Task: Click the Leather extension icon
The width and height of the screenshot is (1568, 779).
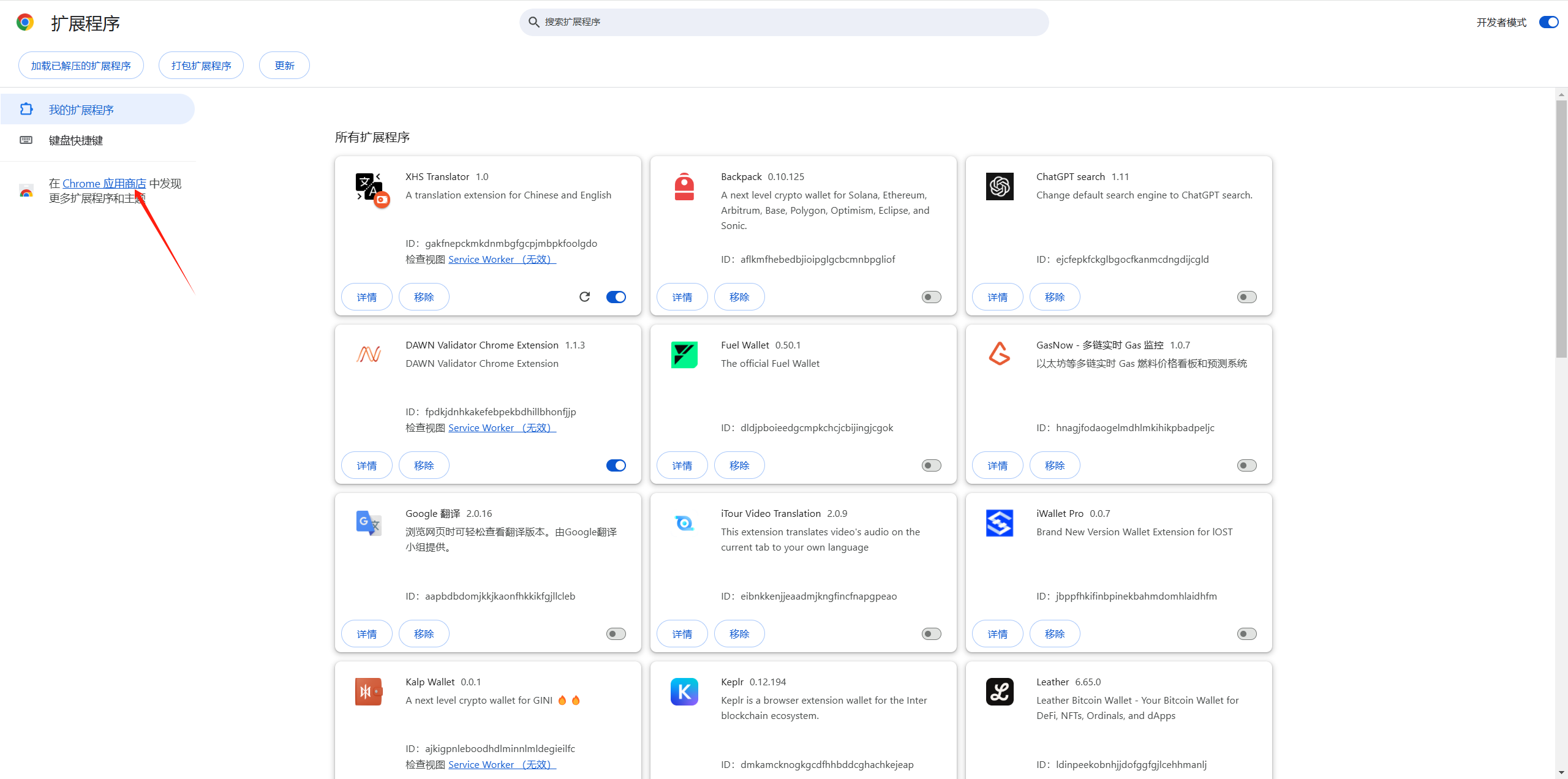Action: point(1000,692)
